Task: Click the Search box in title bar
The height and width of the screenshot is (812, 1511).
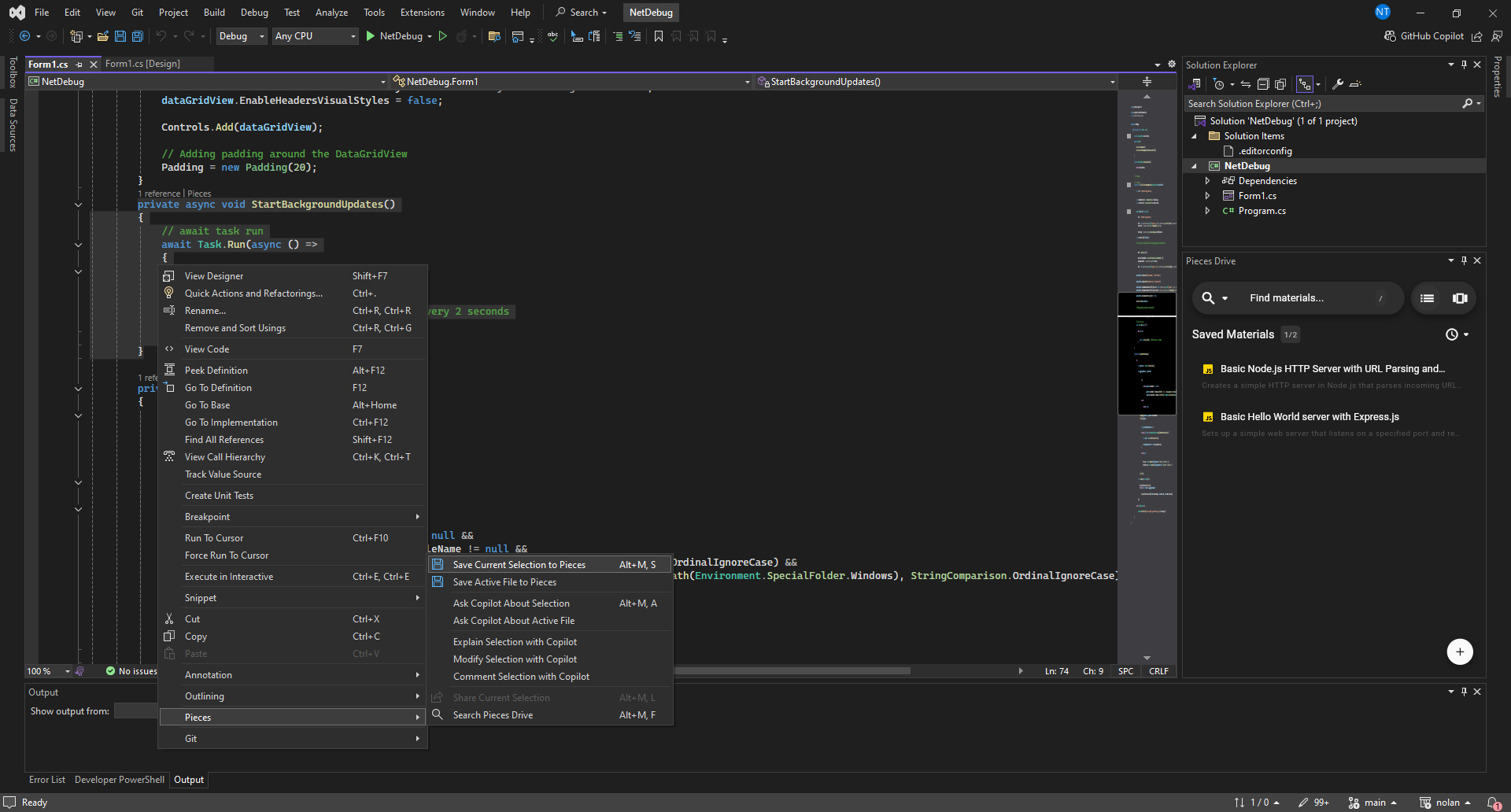Action: click(582, 13)
